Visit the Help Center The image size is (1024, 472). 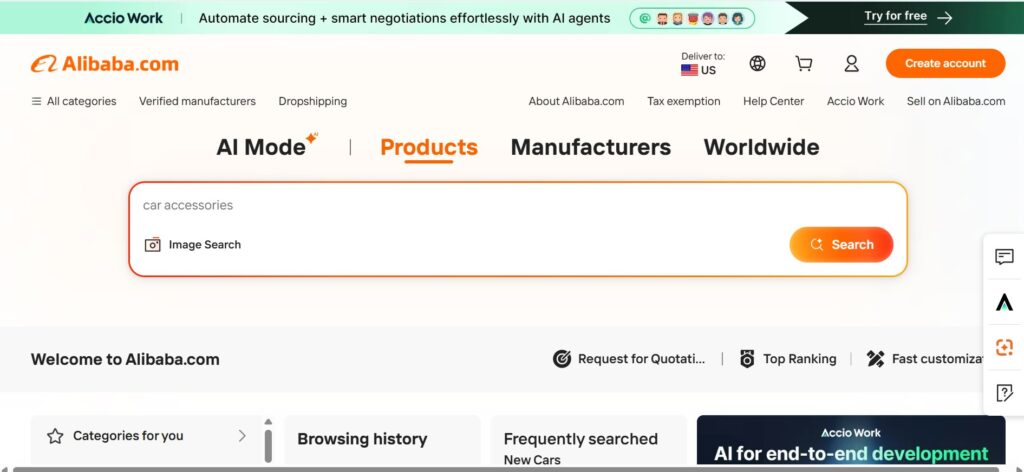point(773,101)
